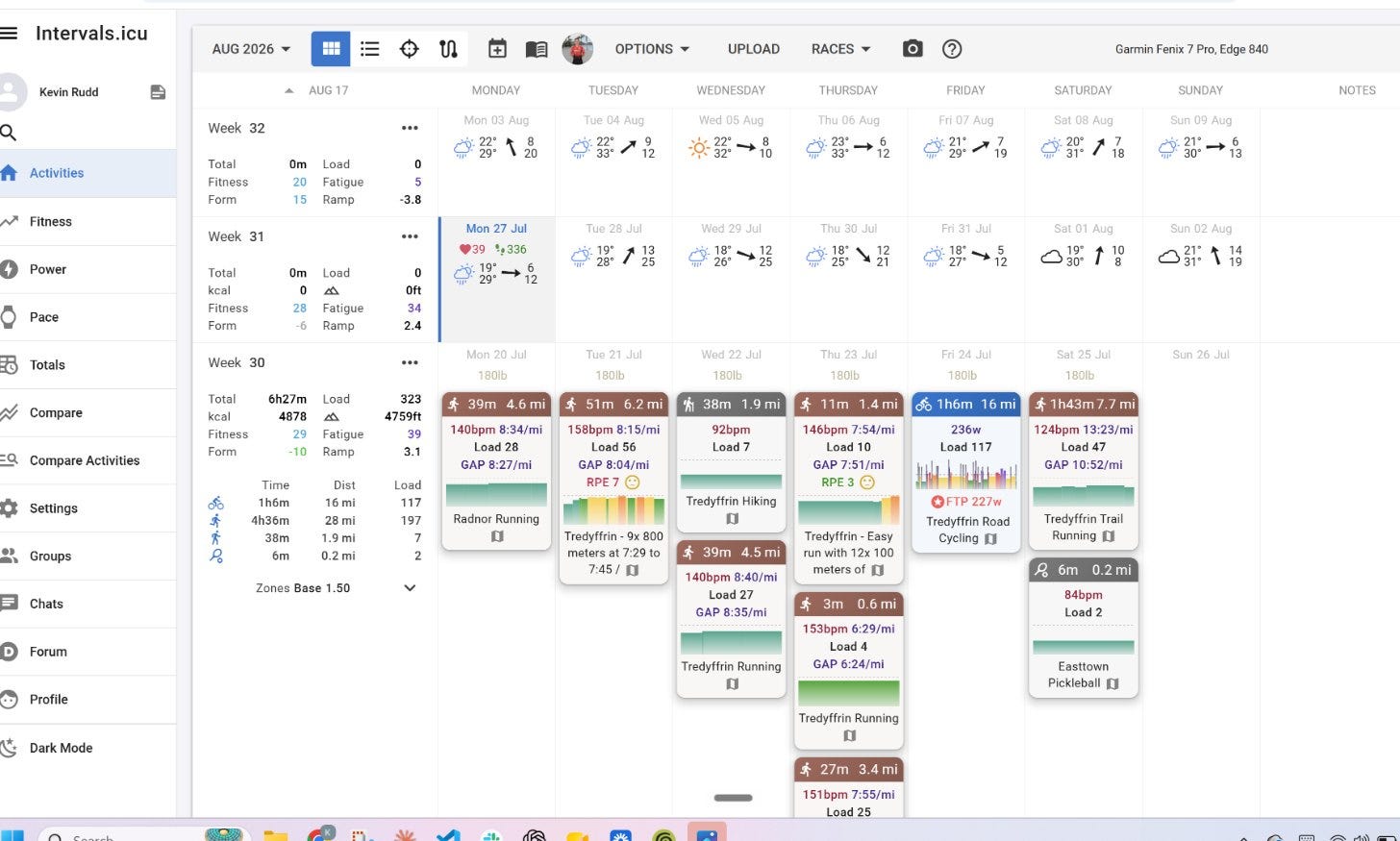This screenshot has width=1400, height=841.
Task: Open the notes icon beside Kevin Rudd
Action: pyautogui.click(x=158, y=92)
